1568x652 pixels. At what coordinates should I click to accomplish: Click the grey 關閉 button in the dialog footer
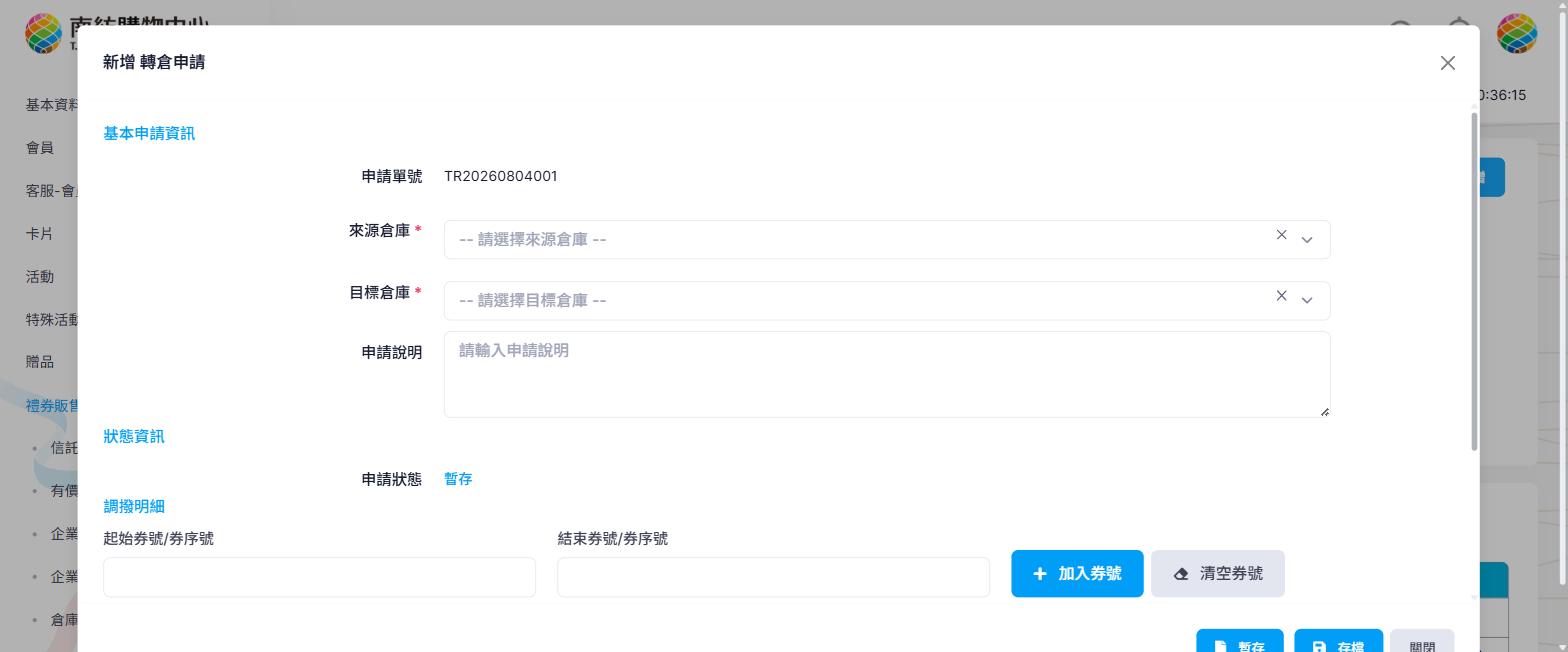coord(1422,641)
